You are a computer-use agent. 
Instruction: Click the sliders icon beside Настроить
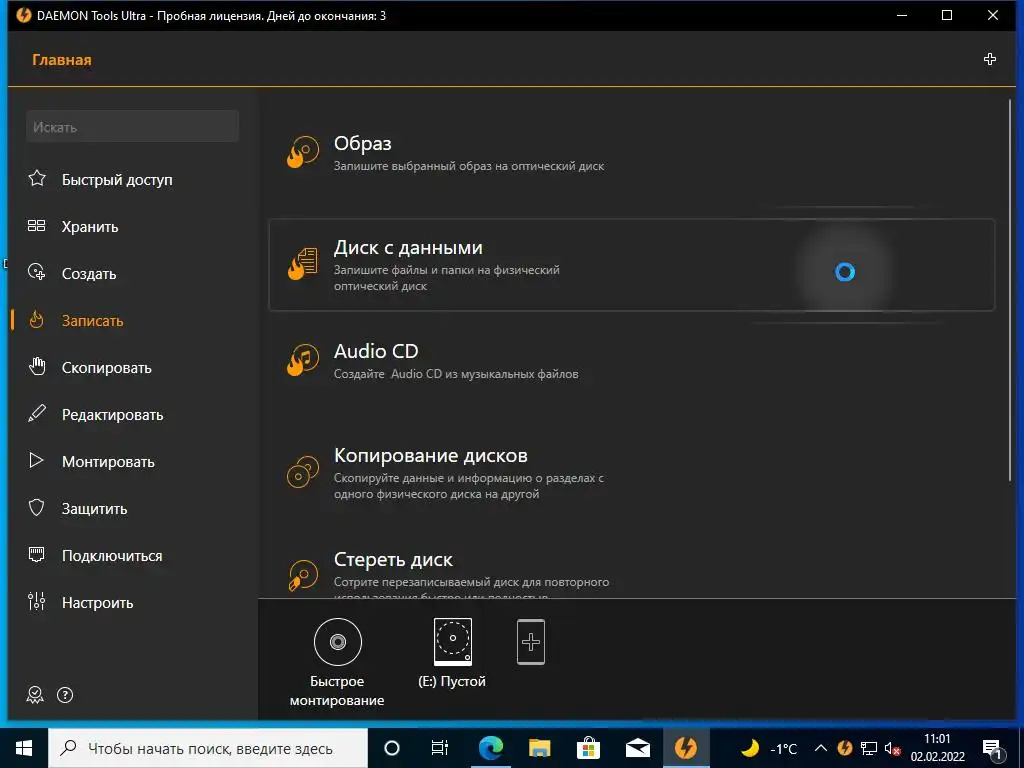click(37, 601)
